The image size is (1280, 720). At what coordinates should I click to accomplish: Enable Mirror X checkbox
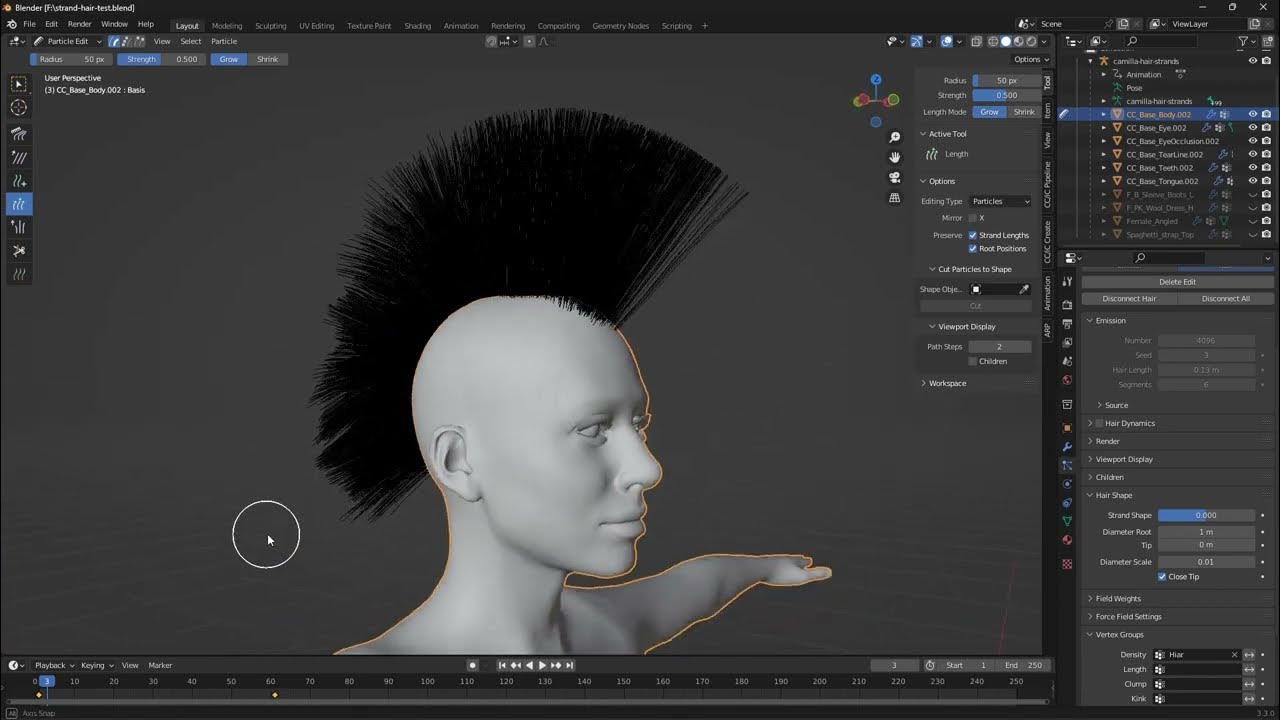tap(972, 218)
